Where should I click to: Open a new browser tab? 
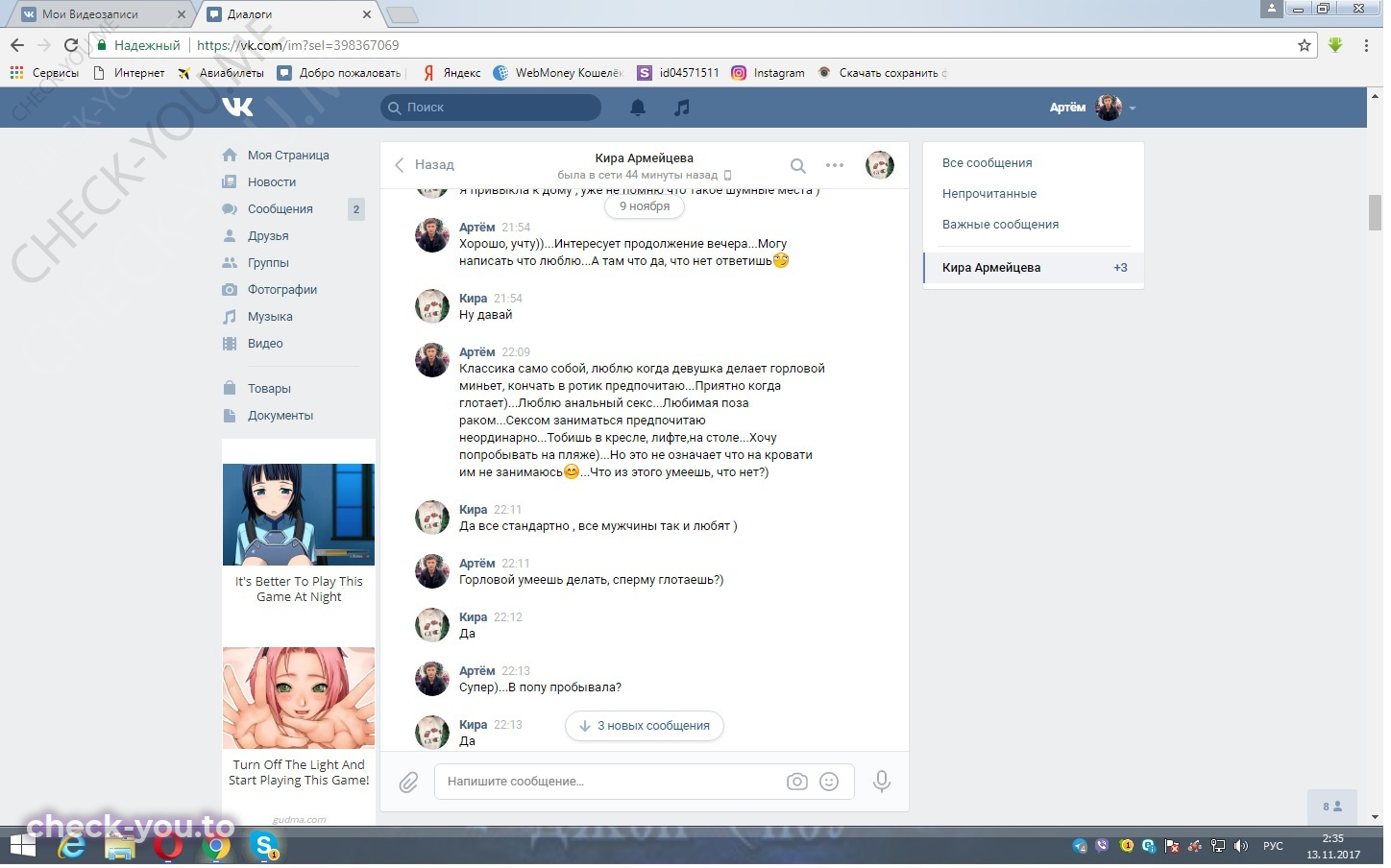[x=403, y=14]
